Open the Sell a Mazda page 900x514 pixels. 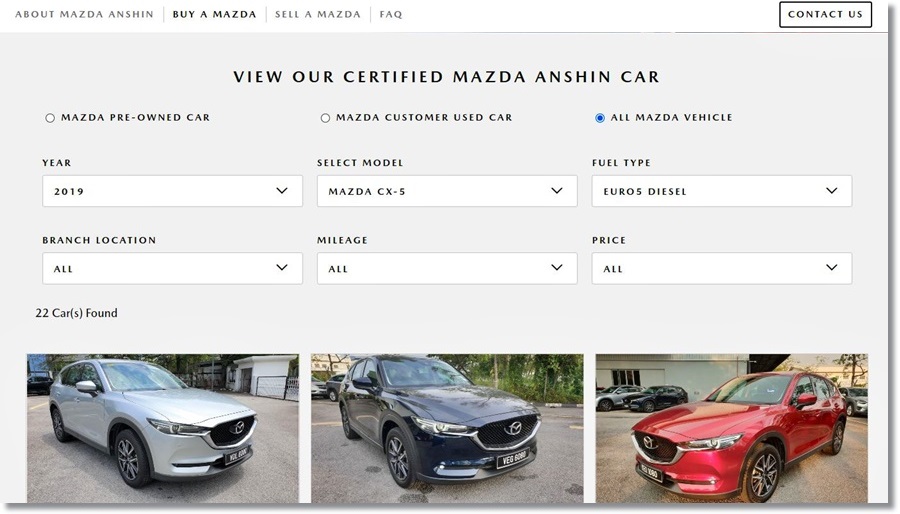(317, 14)
